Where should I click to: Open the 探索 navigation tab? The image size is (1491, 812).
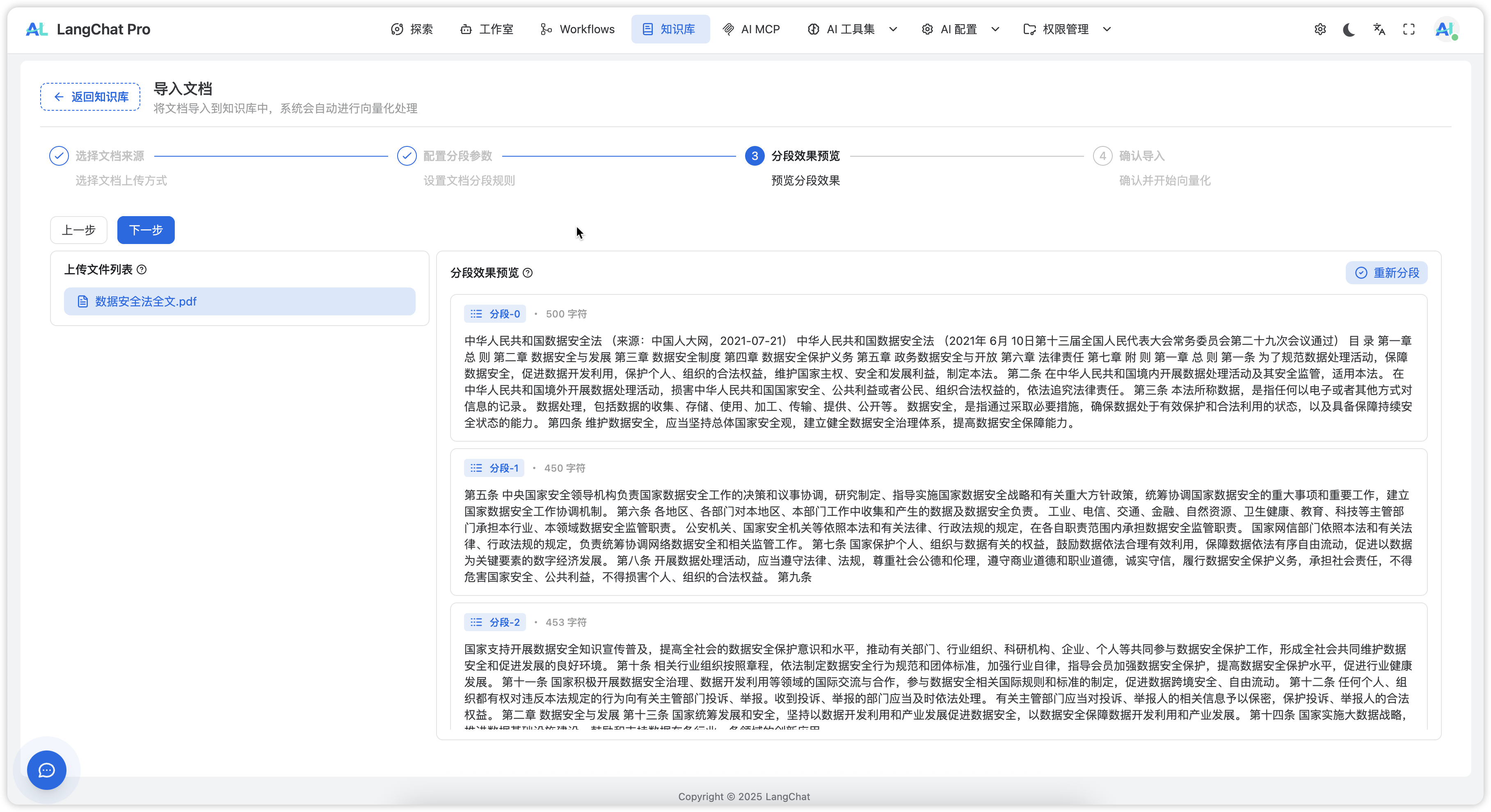[412, 30]
